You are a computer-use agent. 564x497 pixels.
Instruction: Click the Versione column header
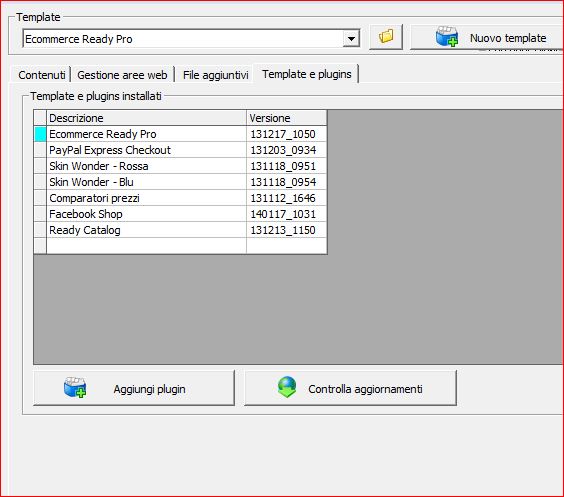tap(287, 118)
